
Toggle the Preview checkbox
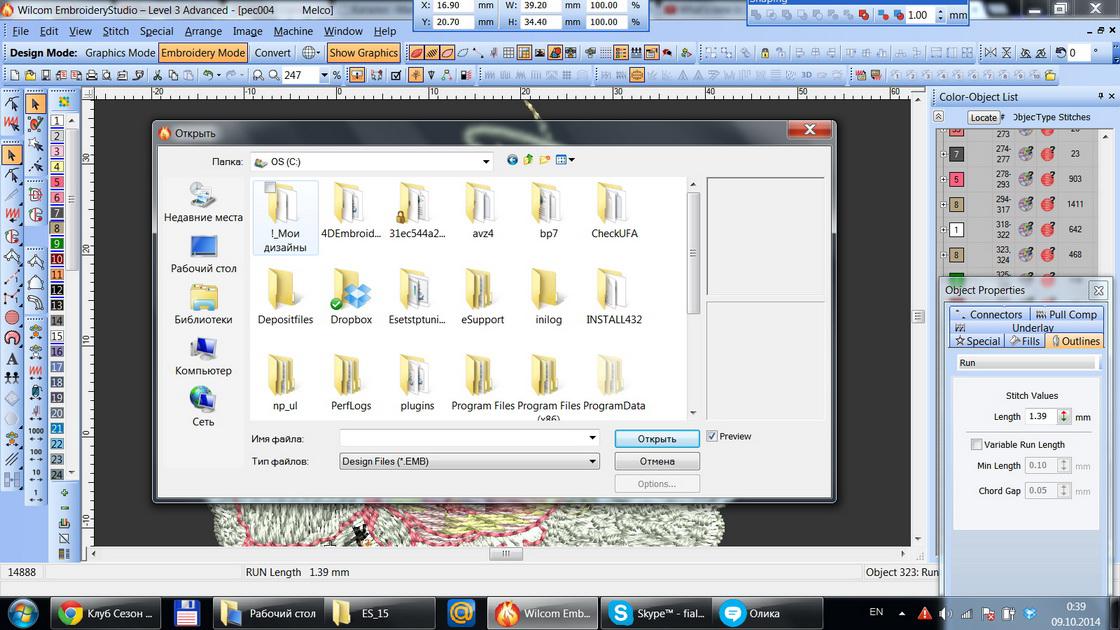712,436
